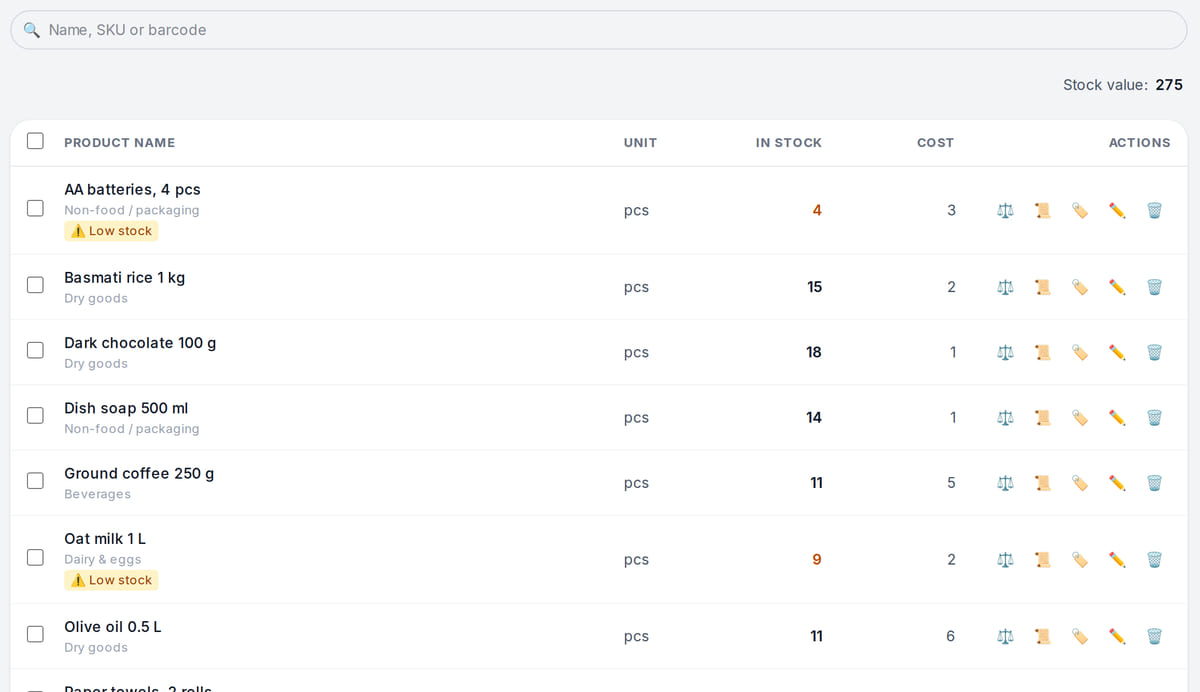The image size is (1200, 692).
Task: Click the scales icon for Dish soap
Action: (1005, 417)
